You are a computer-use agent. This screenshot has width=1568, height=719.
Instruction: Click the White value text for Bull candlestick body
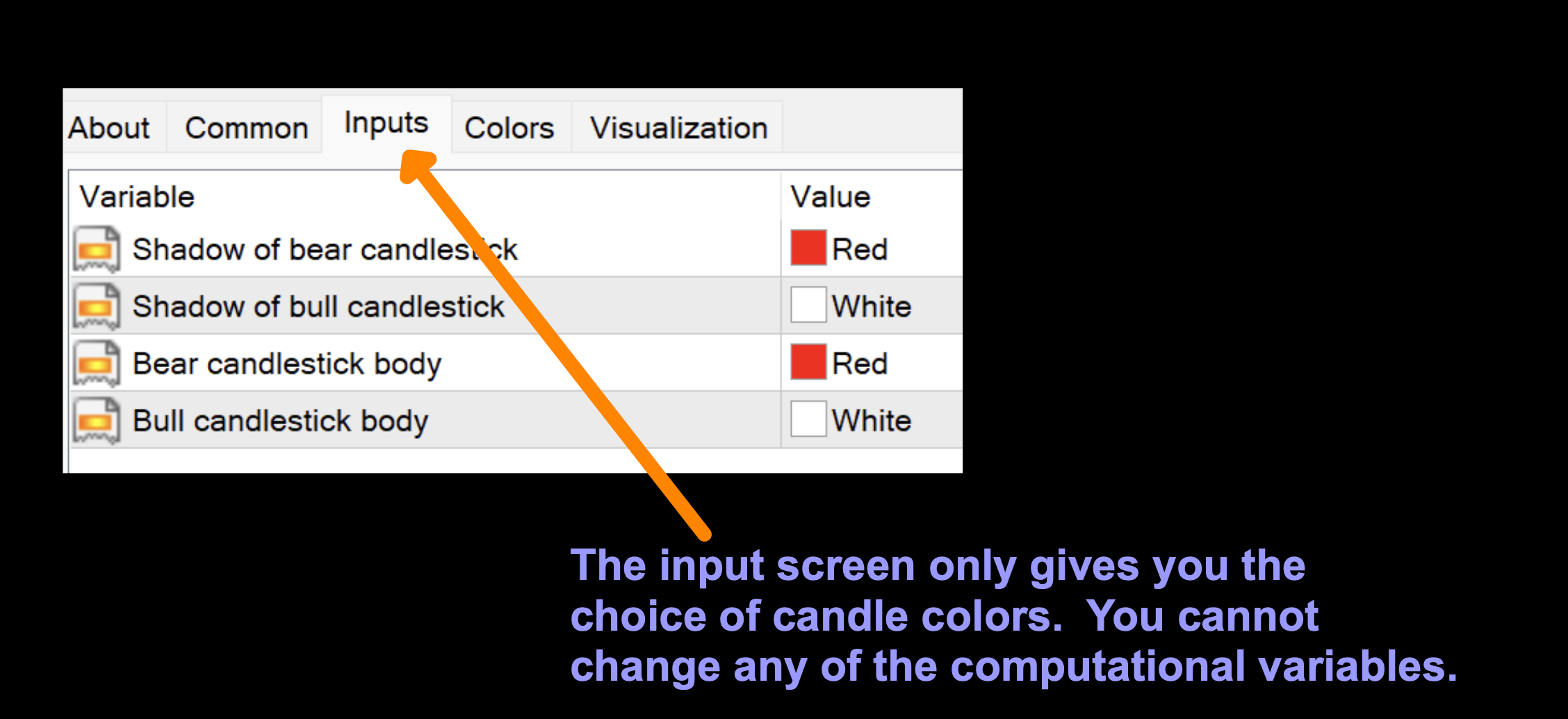(x=872, y=421)
